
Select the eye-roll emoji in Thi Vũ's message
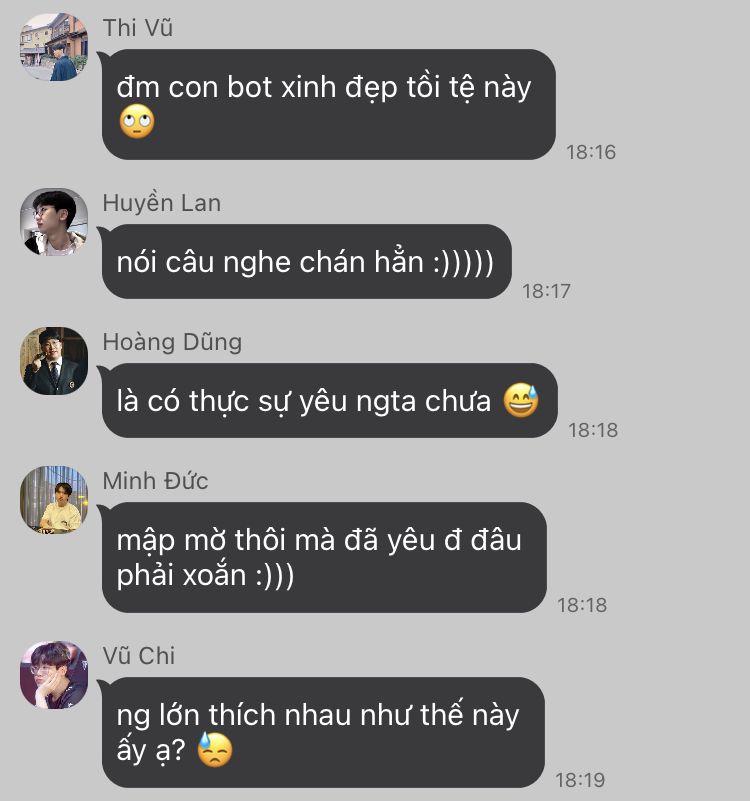tap(136, 122)
